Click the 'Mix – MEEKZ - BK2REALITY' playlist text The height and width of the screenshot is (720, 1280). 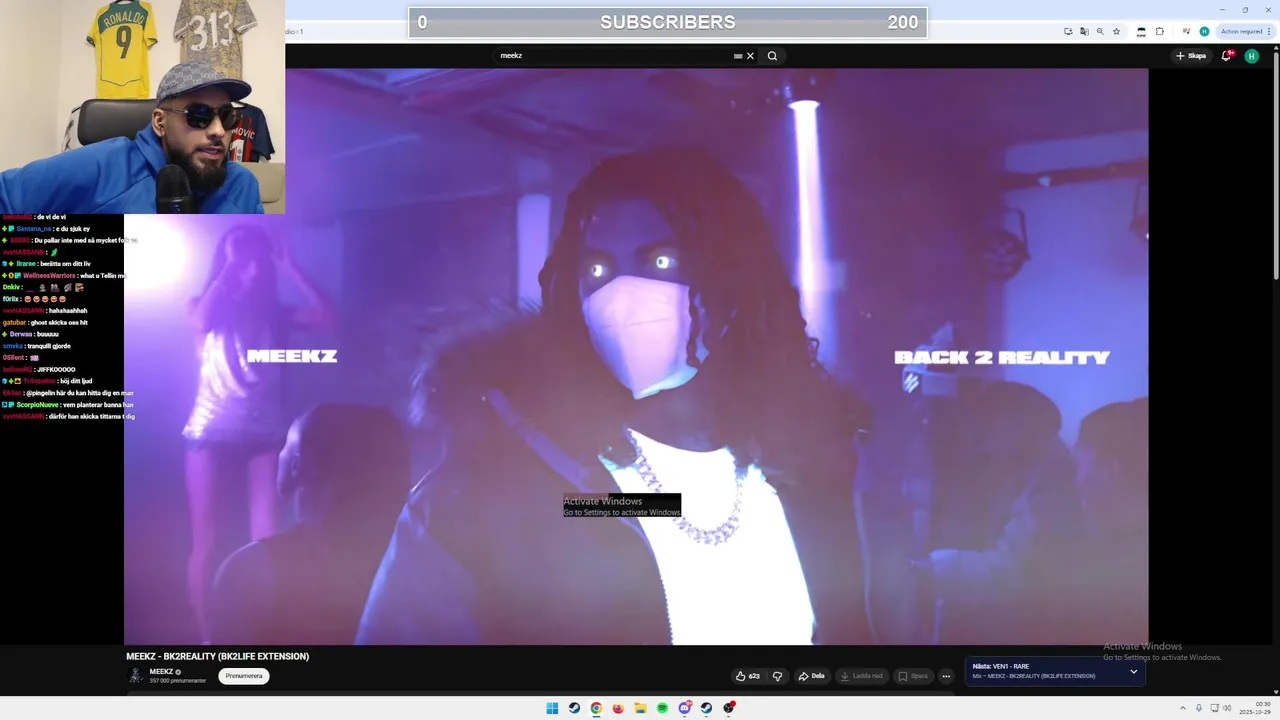click(x=1034, y=676)
